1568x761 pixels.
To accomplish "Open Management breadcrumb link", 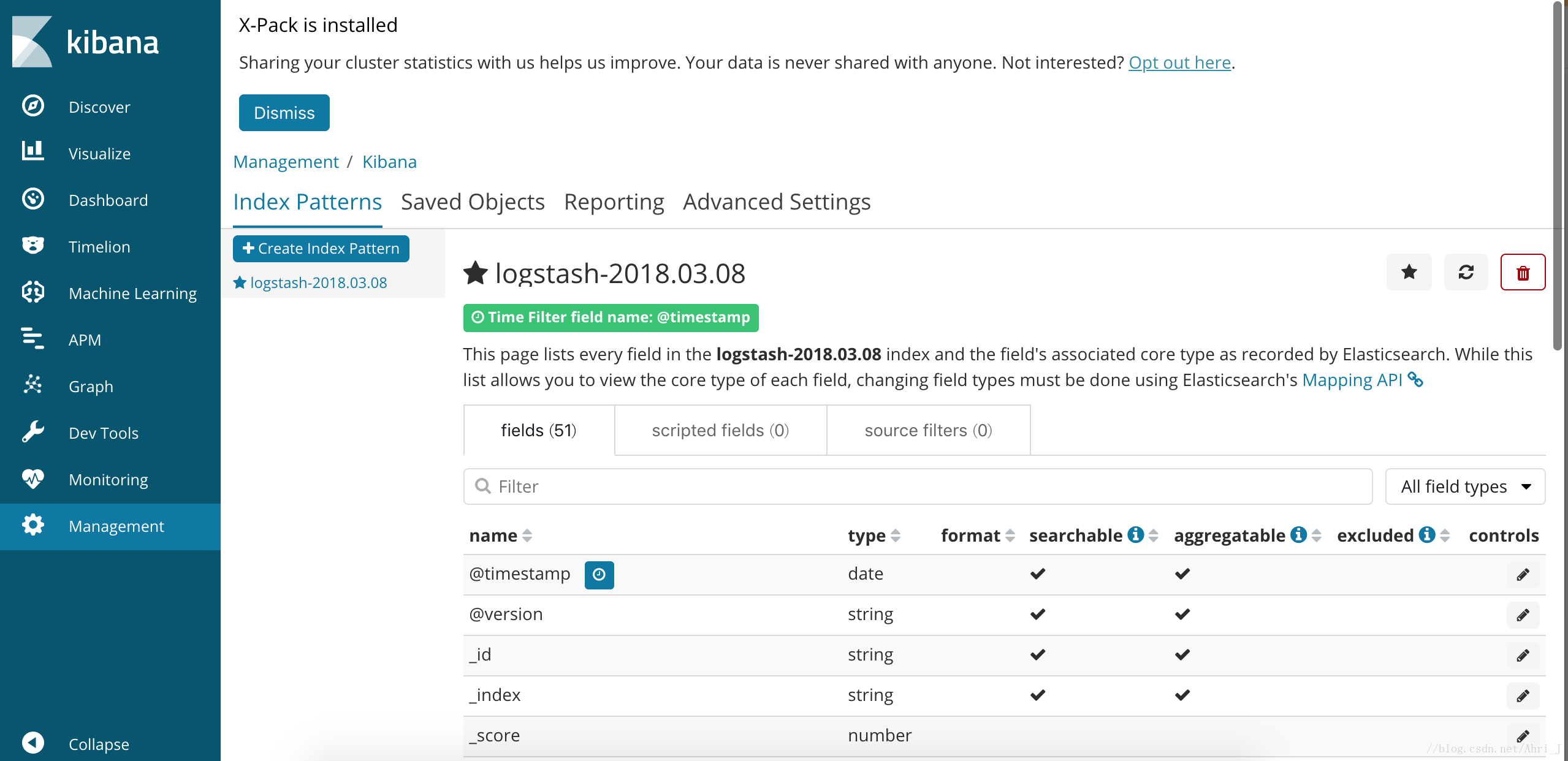I will (x=286, y=162).
